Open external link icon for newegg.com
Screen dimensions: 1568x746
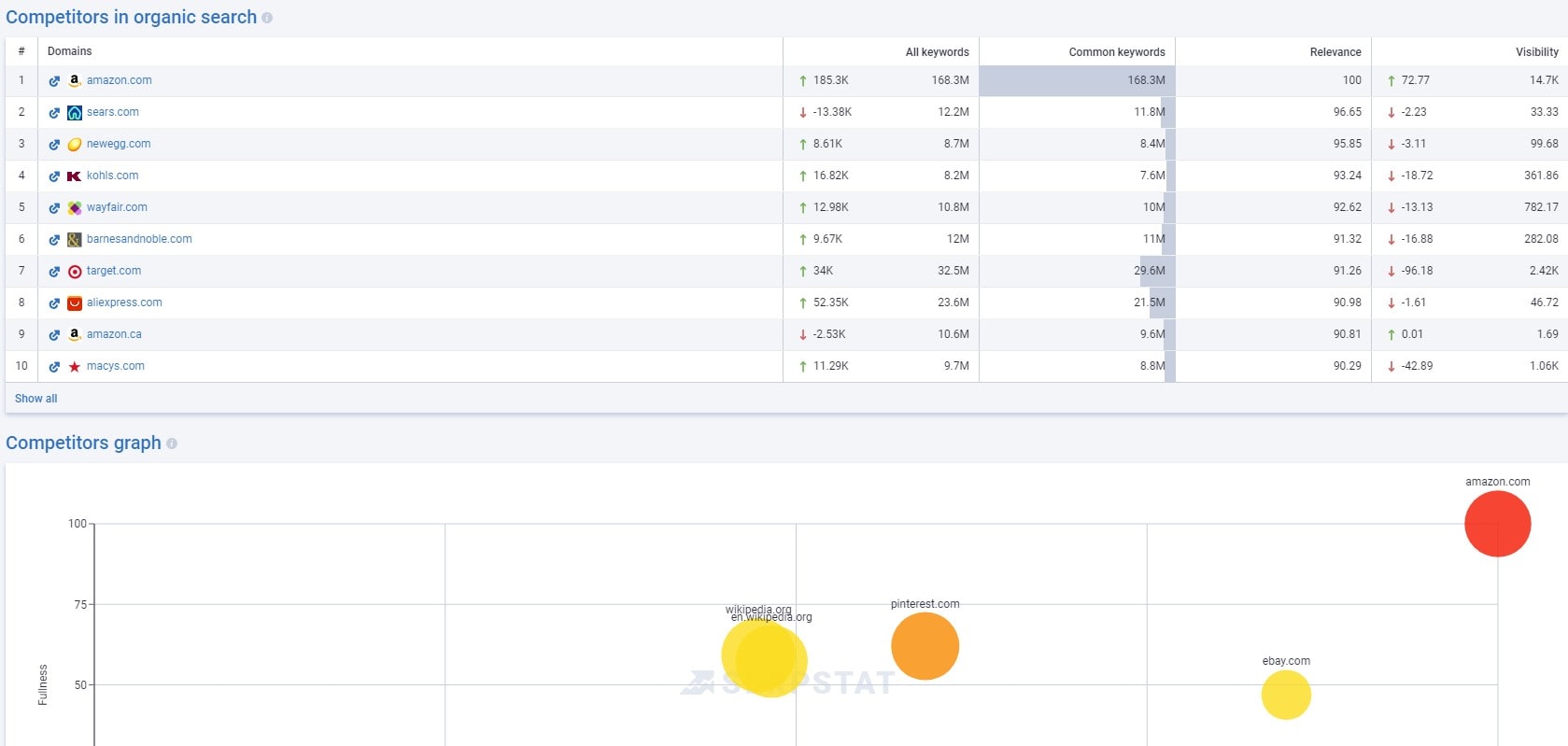pyautogui.click(x=54, y=145)
